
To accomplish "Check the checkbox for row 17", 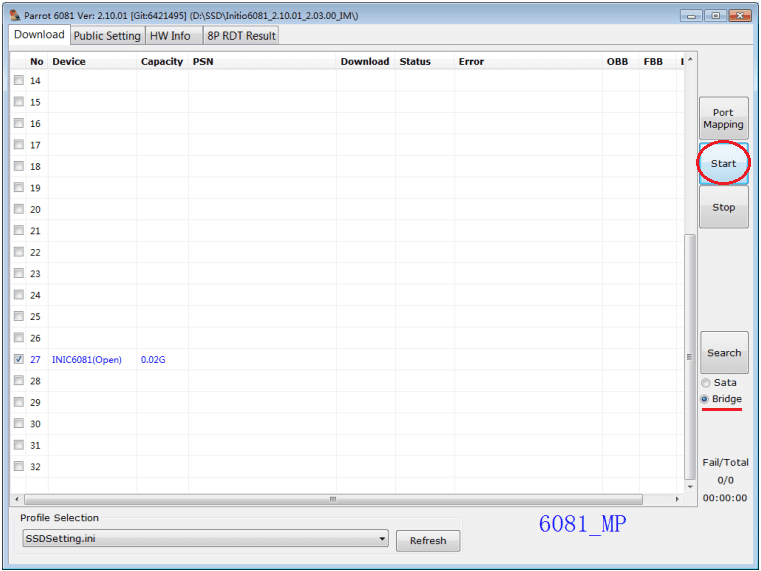I will point(18,144).
